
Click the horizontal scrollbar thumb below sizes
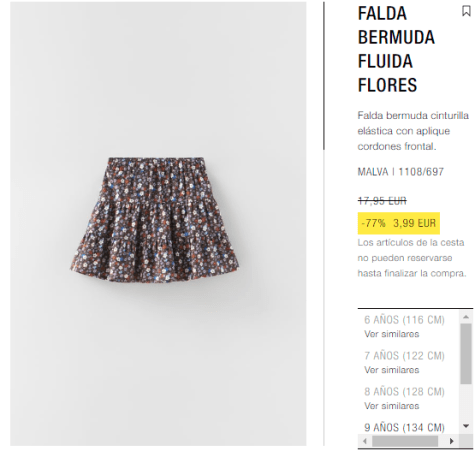tap(405, 441)
